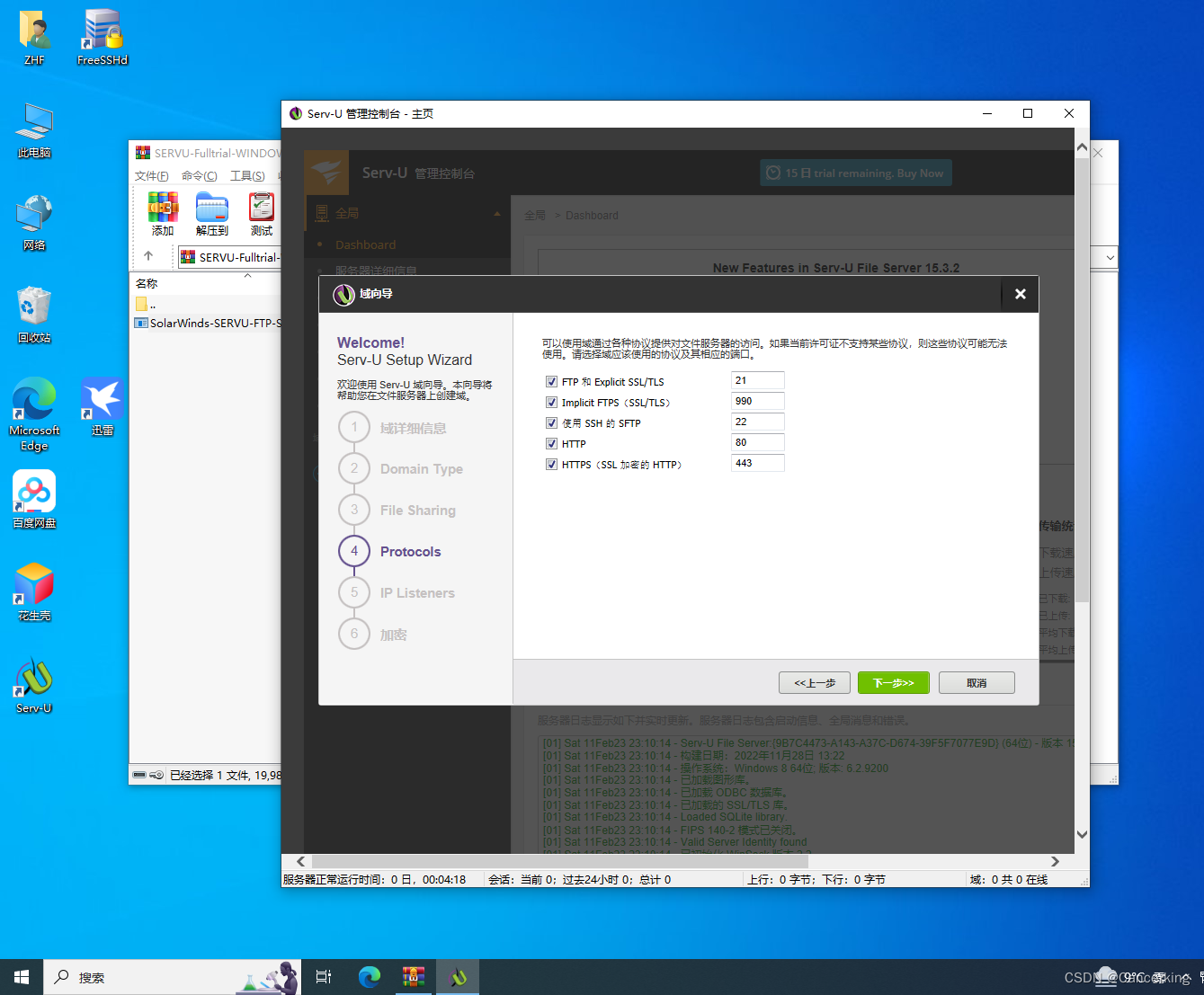Click the HTTP port field showing 80

(x=758, y=442)
